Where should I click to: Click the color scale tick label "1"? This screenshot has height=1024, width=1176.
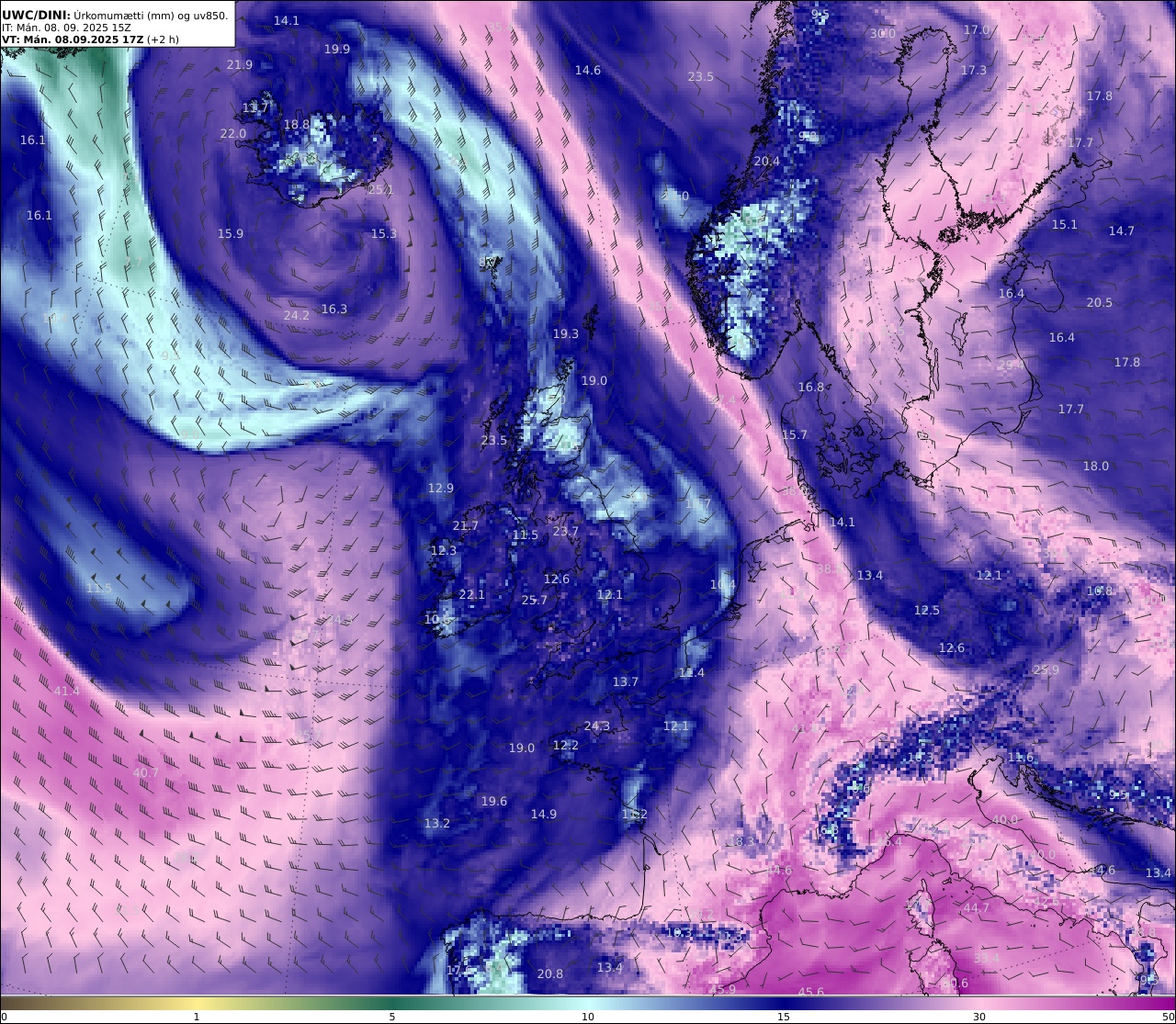tap(197, 1017)
